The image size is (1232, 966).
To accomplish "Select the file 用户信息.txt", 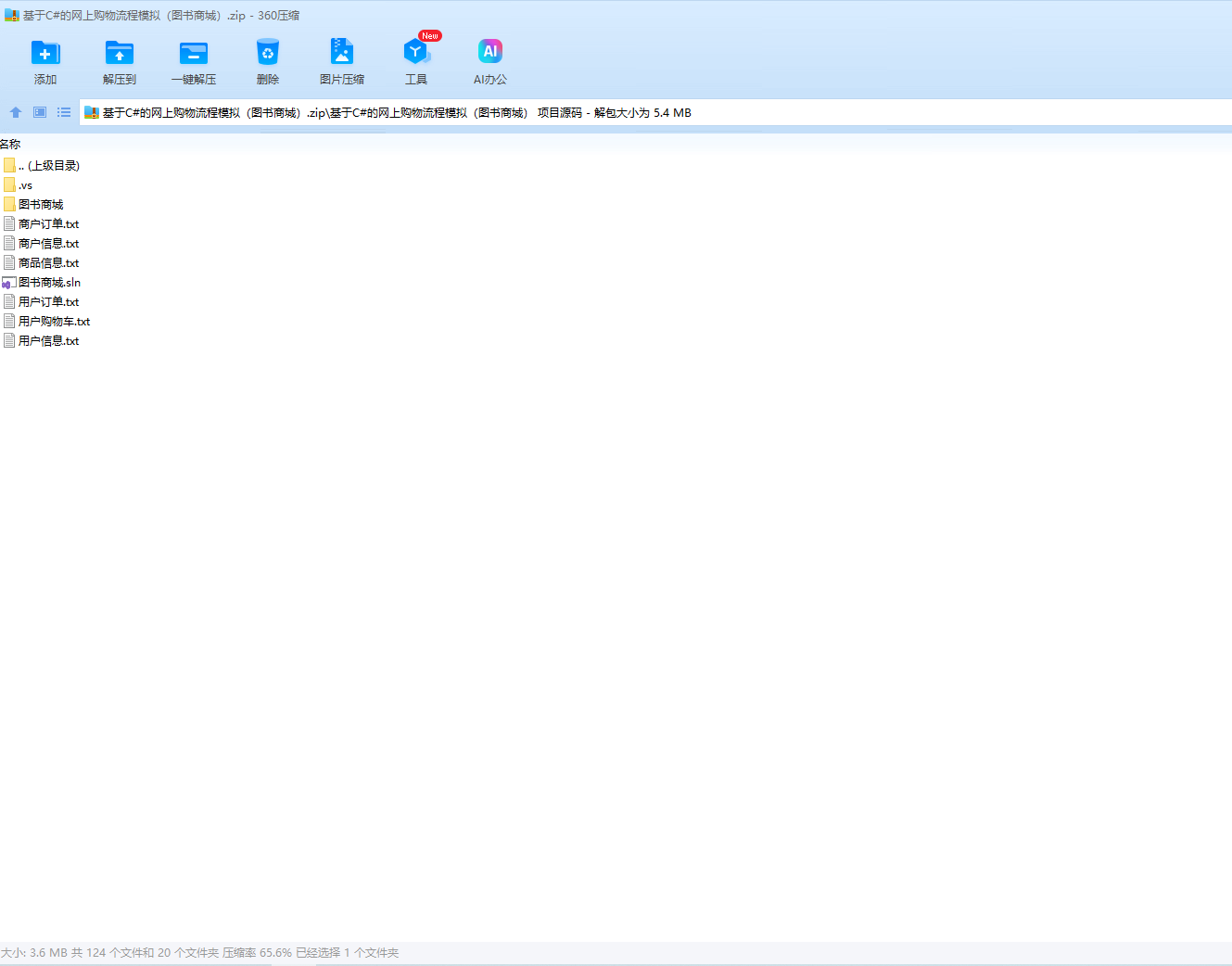I will tap(42, 340).
